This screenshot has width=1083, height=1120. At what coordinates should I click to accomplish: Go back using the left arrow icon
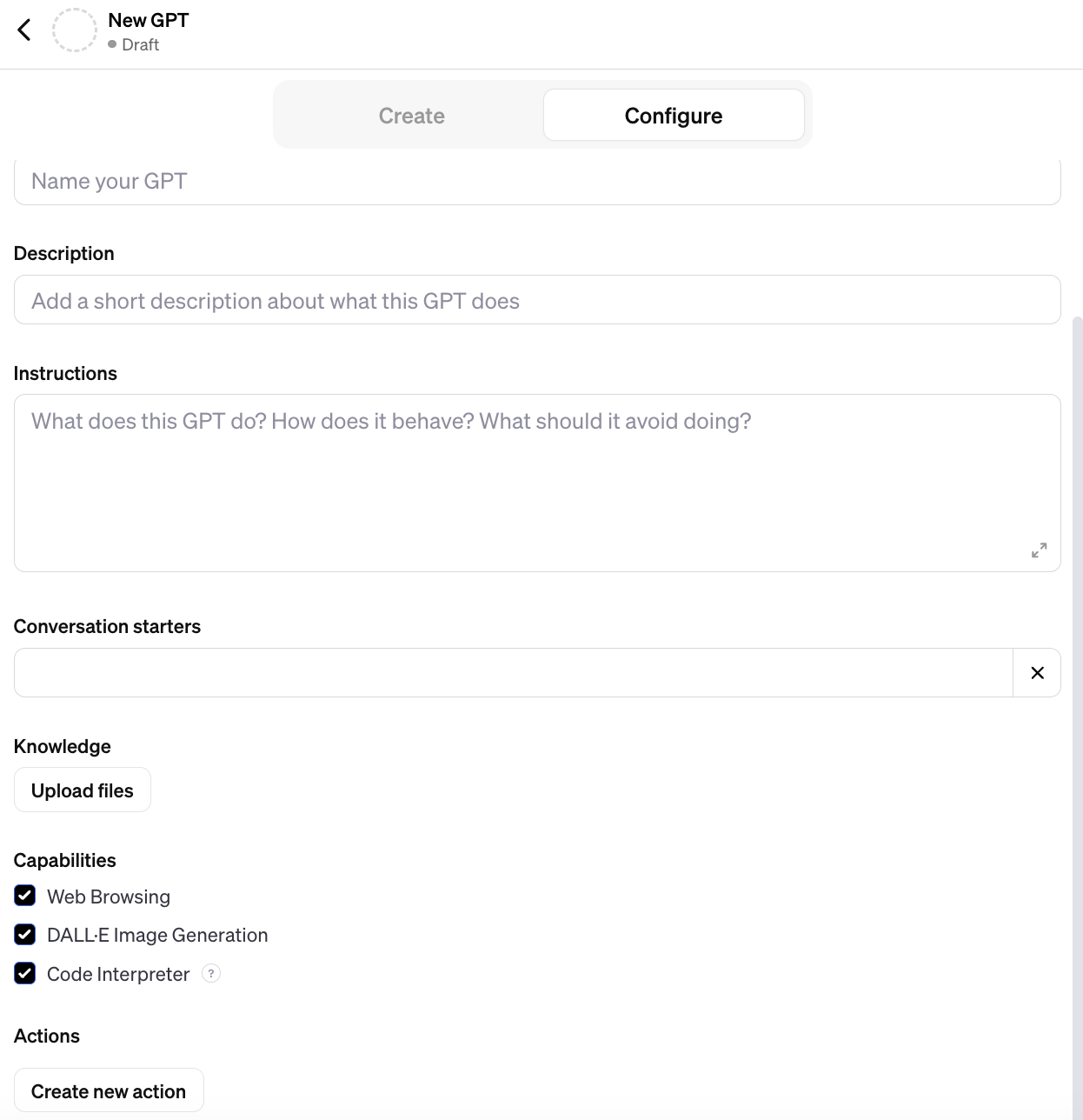(24, 30)
